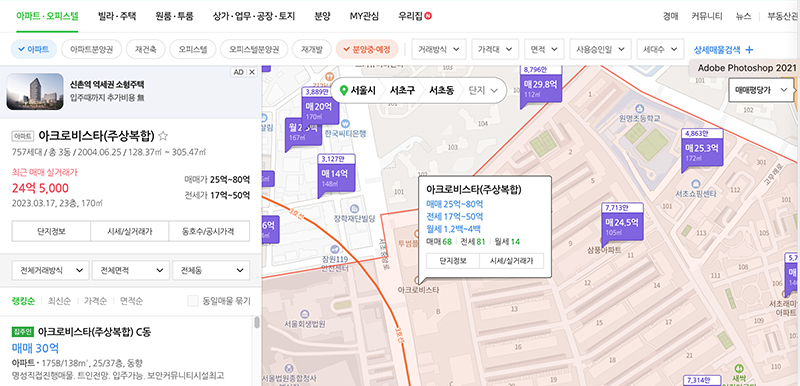
Task: Enable the 오피스텔분양권 filter chip
Action: 254,49
